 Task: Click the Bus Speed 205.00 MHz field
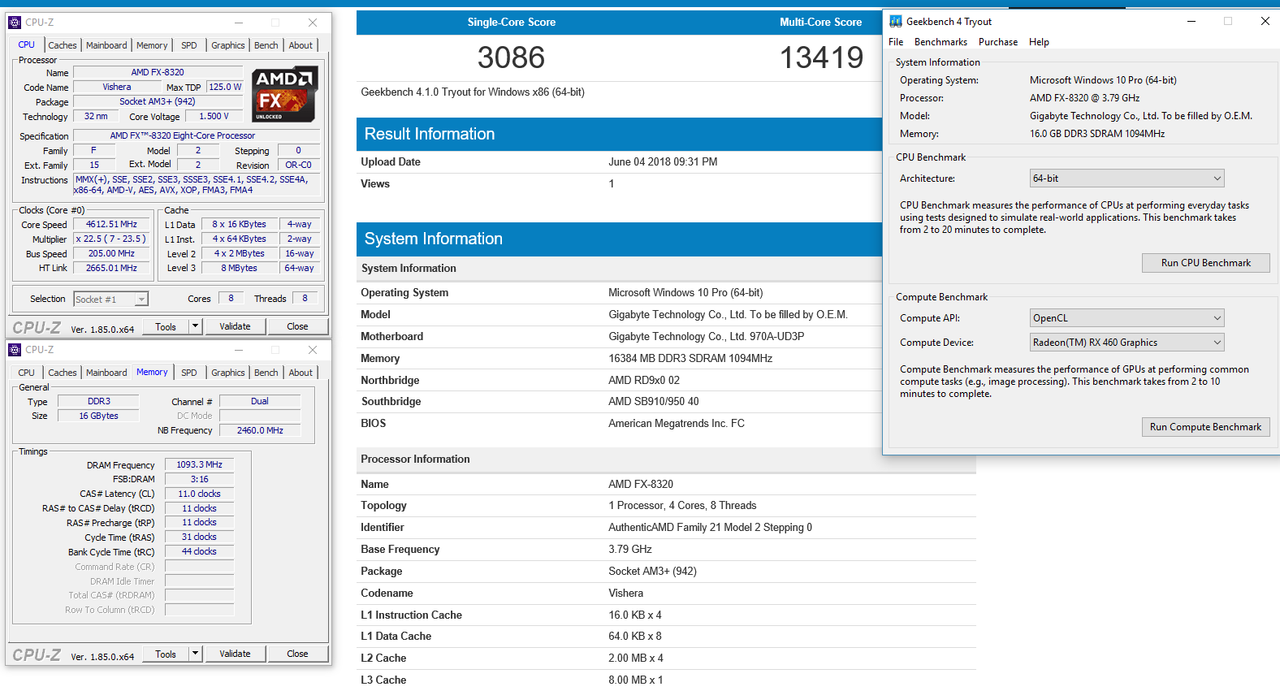pyautogui.click(x=112, y=254)
